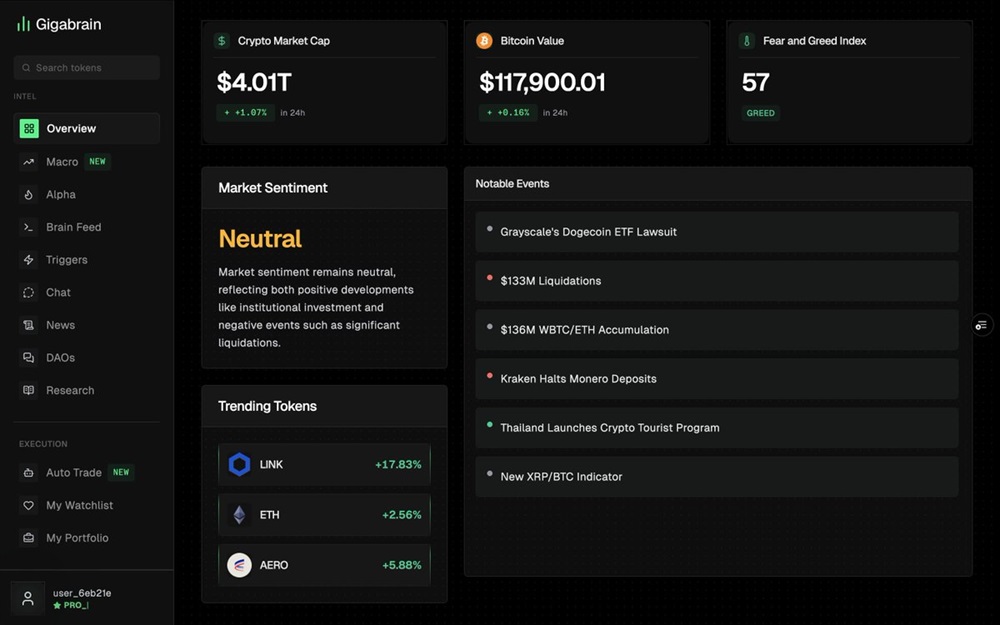
Task: Open Research in the sidebar
Action: point(70,390)
